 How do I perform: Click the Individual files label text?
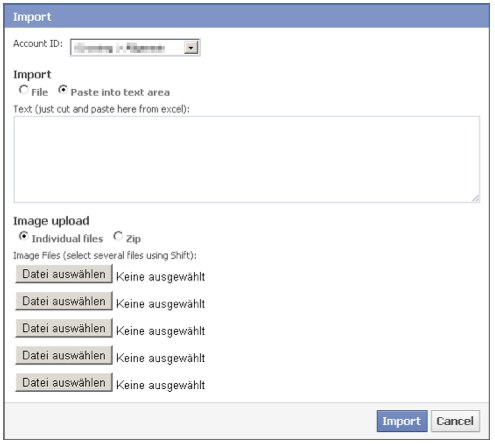67,239
